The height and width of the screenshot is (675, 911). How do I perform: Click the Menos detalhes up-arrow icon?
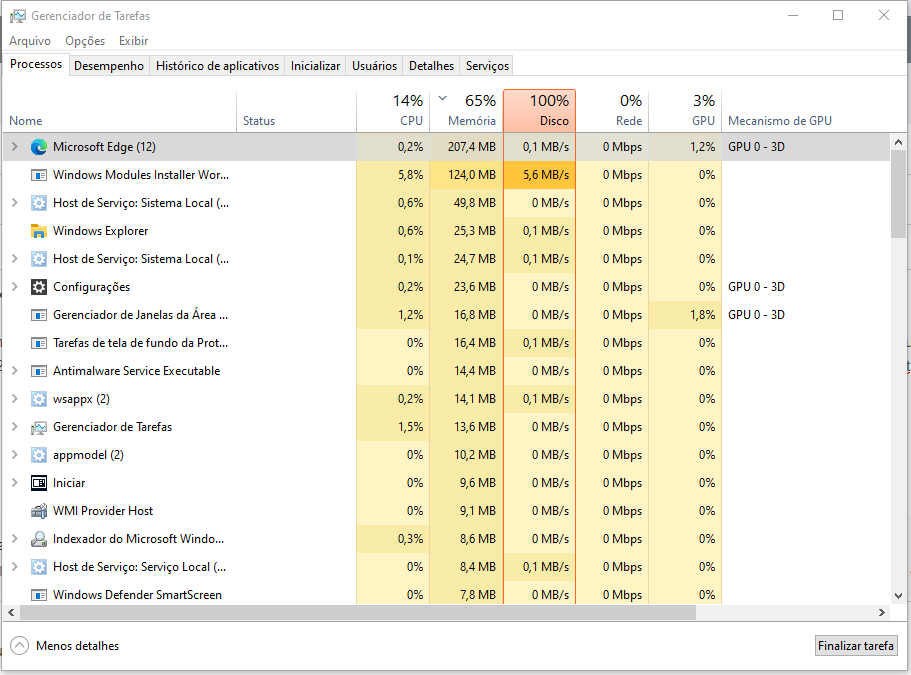tap(19, 645)
